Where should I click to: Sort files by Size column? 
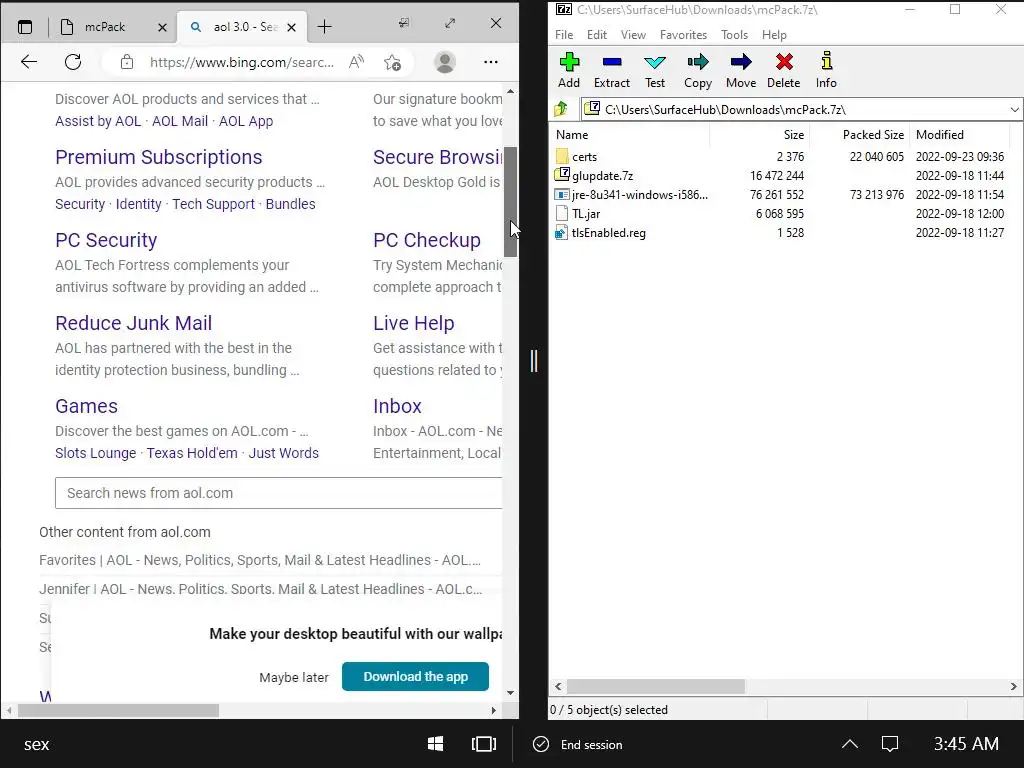pyautogui.click(x=760, y=135)
